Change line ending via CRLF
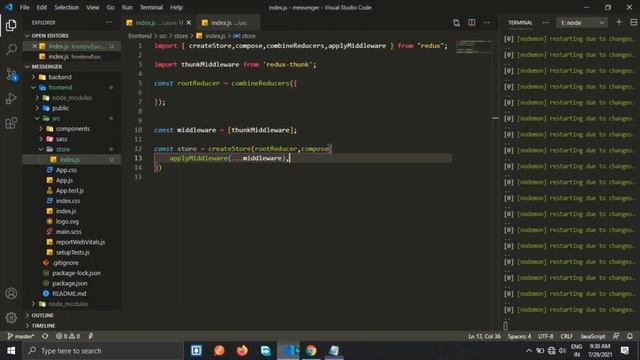The image size is (640, 360). click(x=567, y=336)
